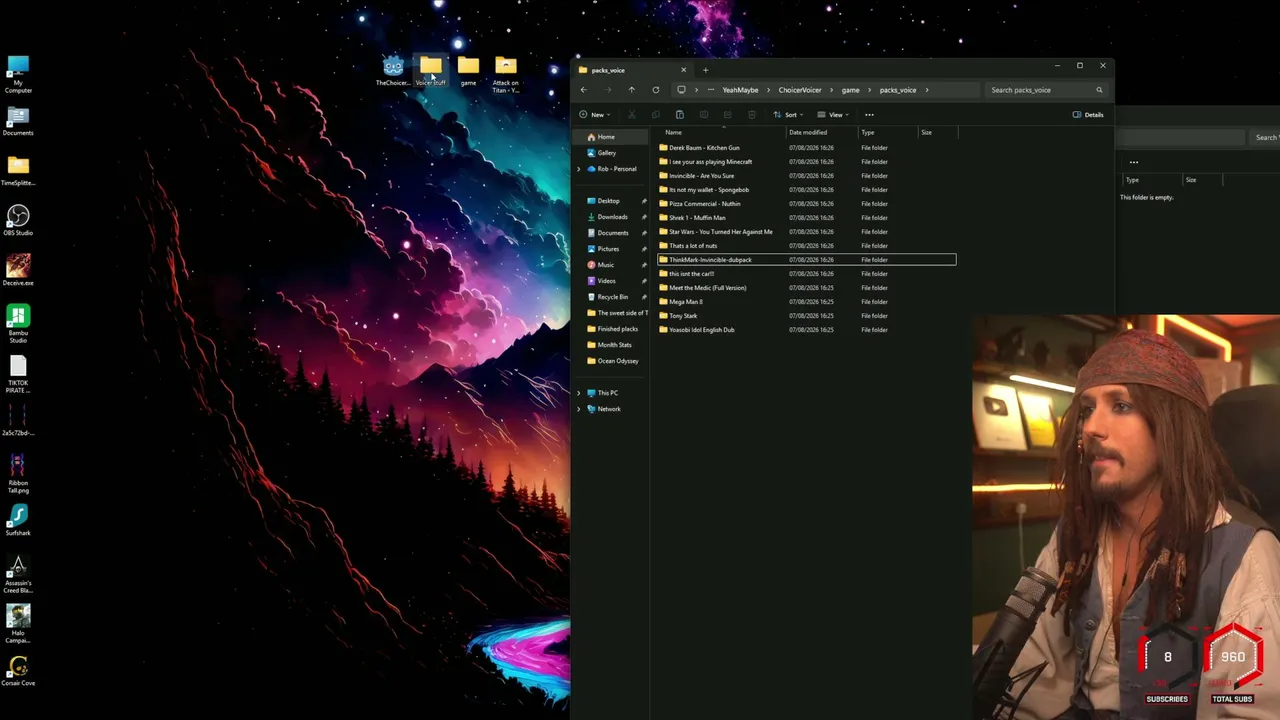Select the Voicer stuff desktop folder
1280x720 pixels.
coord(431,70)
